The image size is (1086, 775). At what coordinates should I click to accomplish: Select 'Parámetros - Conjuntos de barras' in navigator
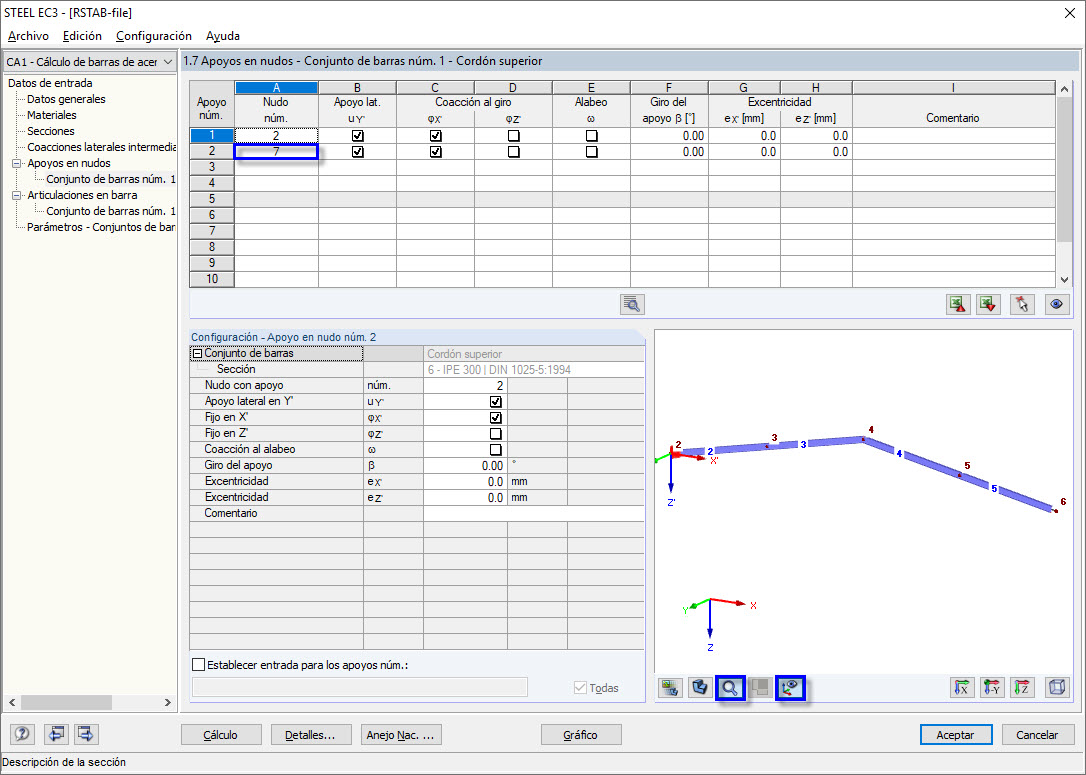(101, 227)
